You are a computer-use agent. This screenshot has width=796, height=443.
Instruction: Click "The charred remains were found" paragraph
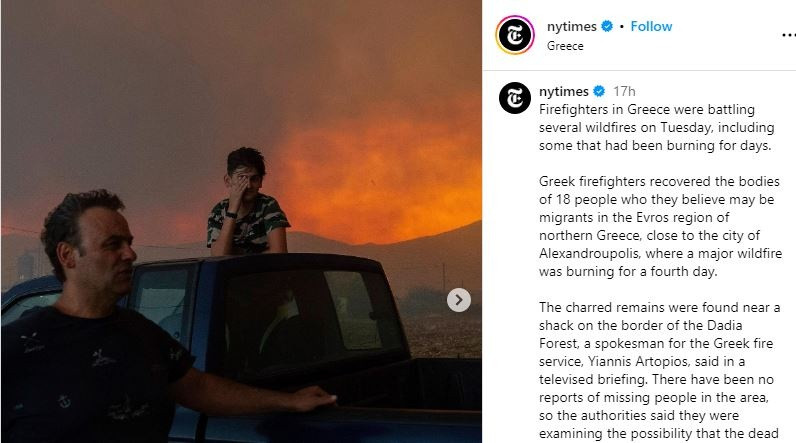(x=659, y=370)
